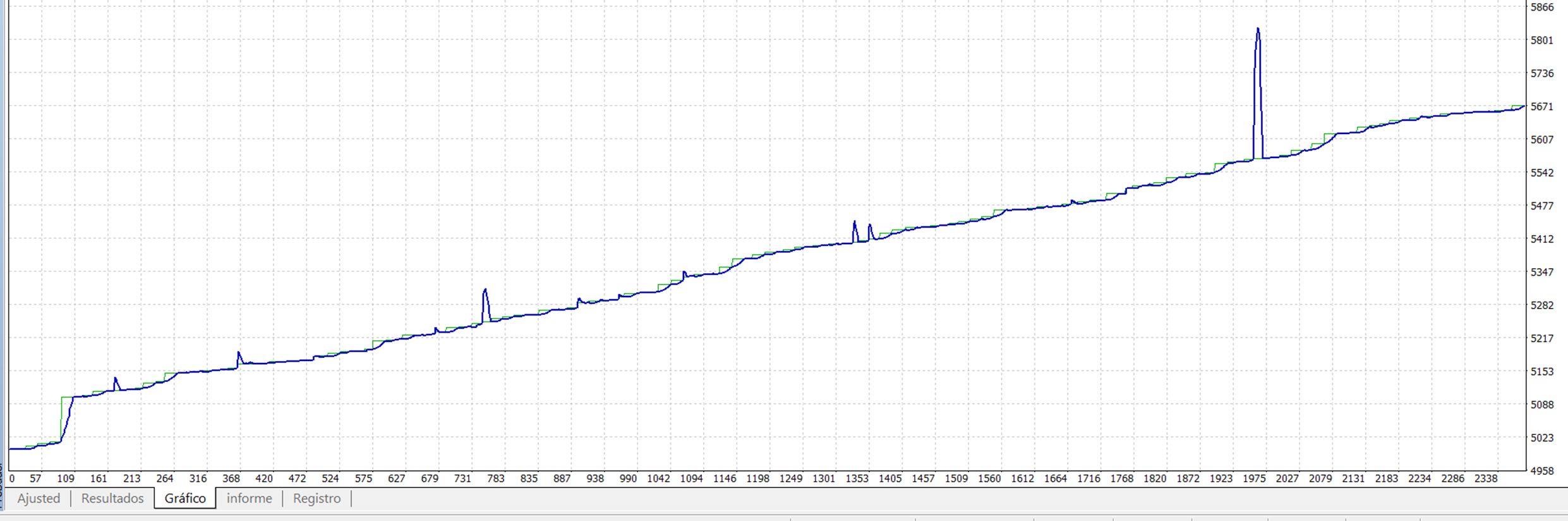Click the 5412 value on vertical axis
Image resolution: width=1568 pixels, height=521 pixels.
coord(1541,239)
